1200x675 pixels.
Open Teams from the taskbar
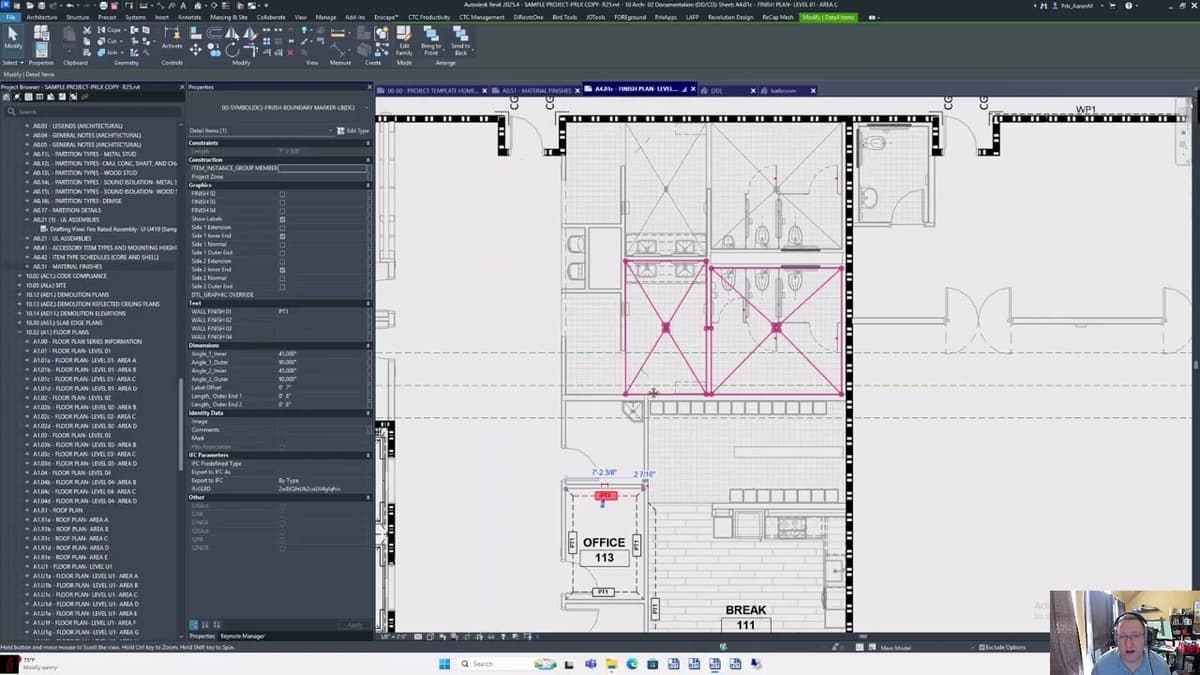click(590, 664)
